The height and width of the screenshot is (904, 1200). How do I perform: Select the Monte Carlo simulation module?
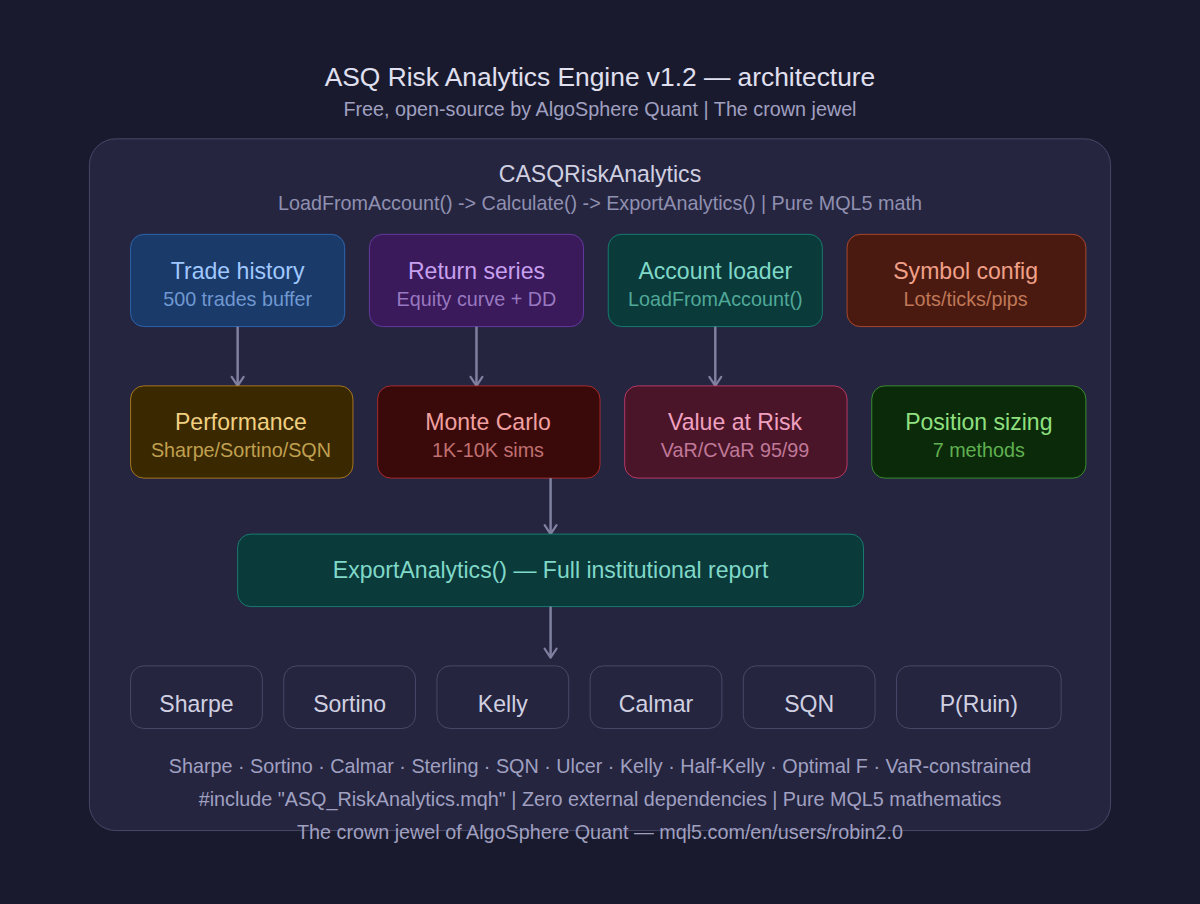(488, 432)
